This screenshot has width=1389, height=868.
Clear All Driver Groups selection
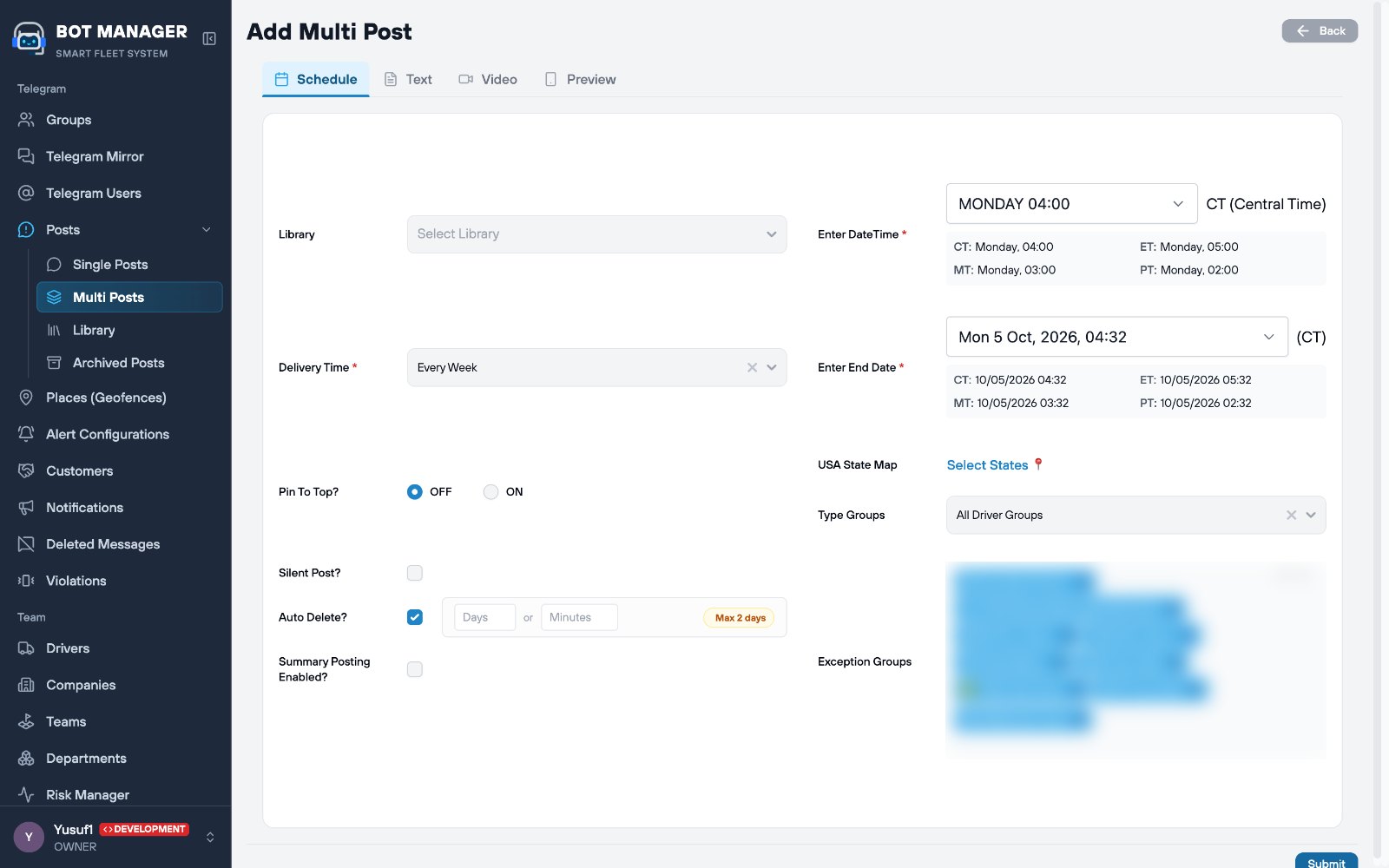click(x=1291, y=515)
